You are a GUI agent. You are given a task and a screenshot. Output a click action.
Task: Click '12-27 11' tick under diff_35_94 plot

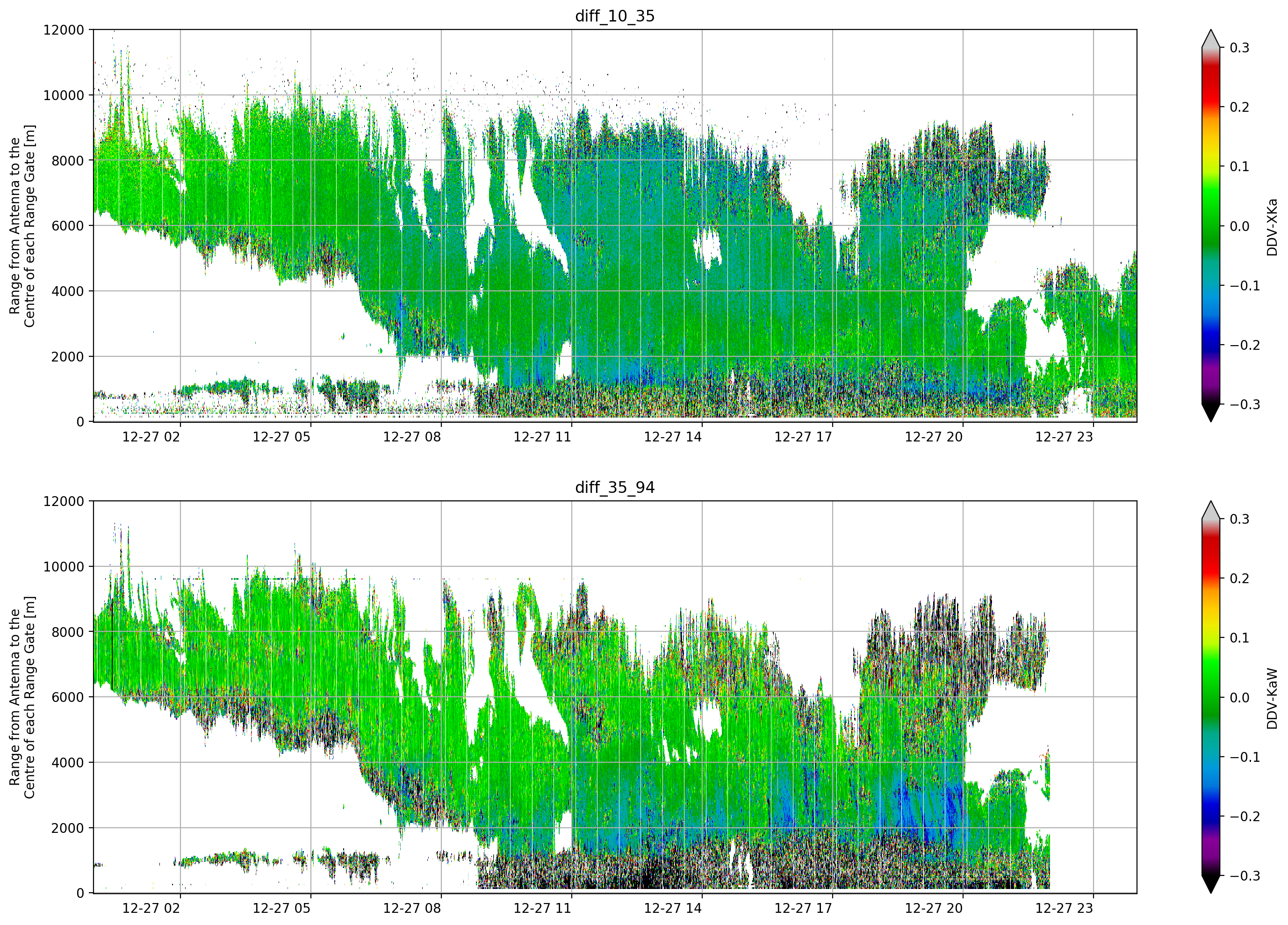point(542,909)
